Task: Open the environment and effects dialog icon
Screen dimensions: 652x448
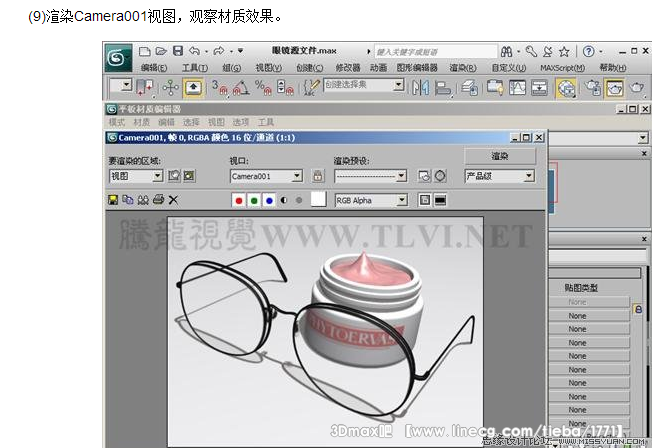Action: [x=440, y=176]
